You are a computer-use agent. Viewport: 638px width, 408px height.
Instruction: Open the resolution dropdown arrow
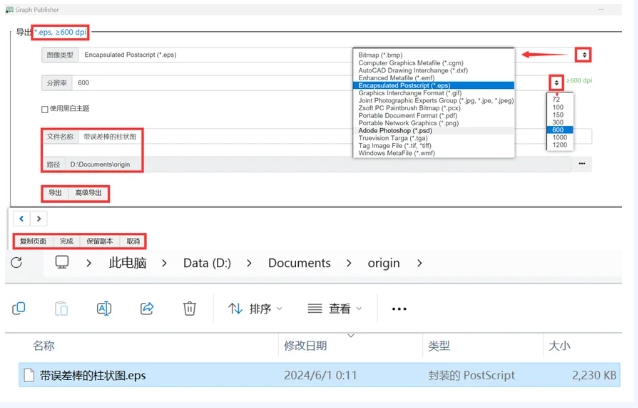[x=555, y=82]
